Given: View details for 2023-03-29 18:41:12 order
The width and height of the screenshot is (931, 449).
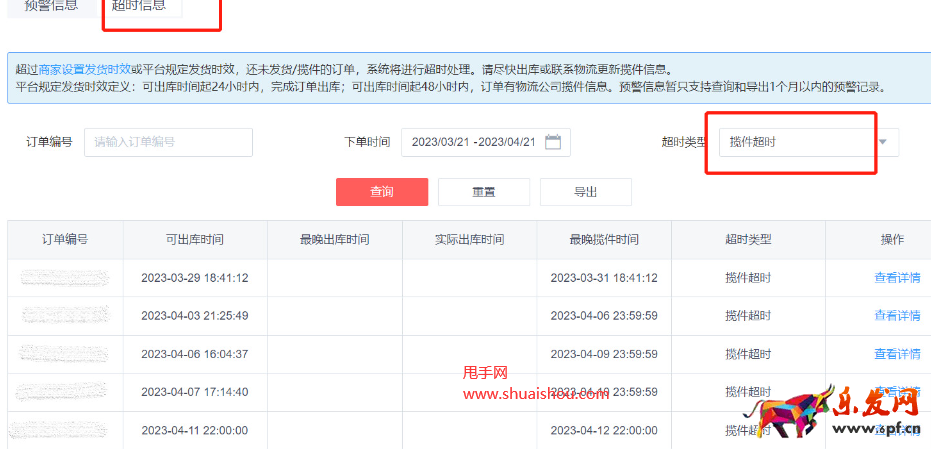Looking at the screenshot, I should coord(896,278).
